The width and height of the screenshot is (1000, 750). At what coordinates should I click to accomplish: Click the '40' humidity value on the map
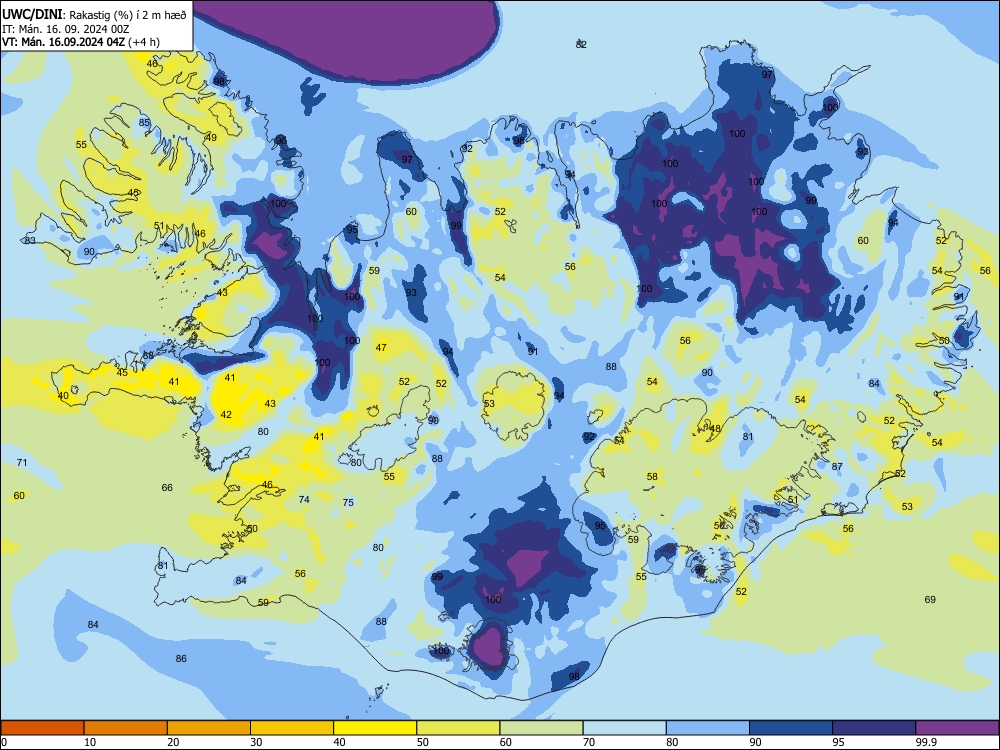point(62,395)
